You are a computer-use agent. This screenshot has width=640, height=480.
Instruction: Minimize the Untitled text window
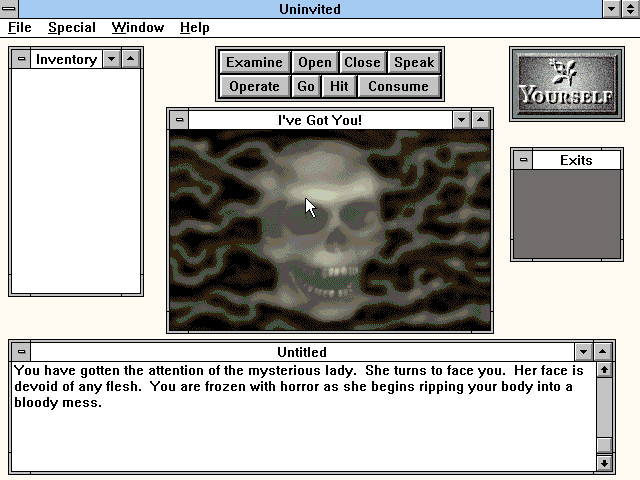tap(584, 352)
